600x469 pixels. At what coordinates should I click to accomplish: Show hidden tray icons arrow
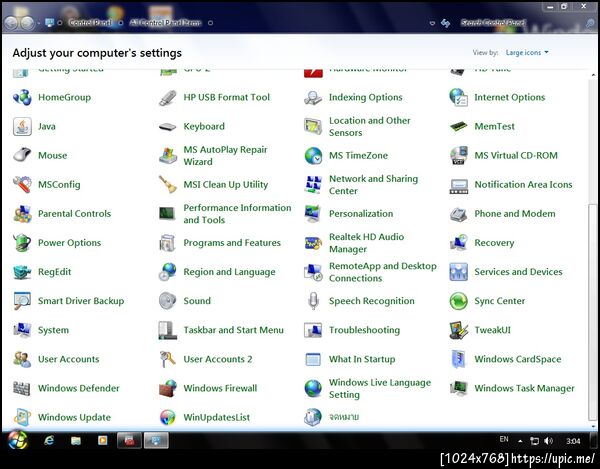(x=520, y=441)
